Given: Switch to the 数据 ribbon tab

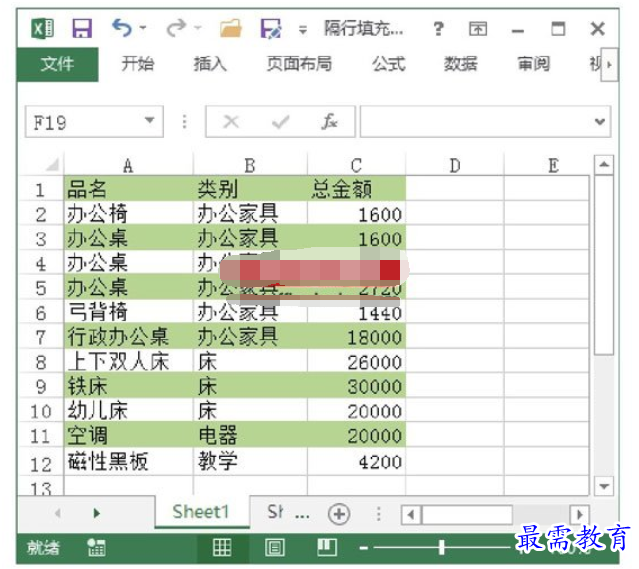Looking at the screenshot, I should 461,64.
